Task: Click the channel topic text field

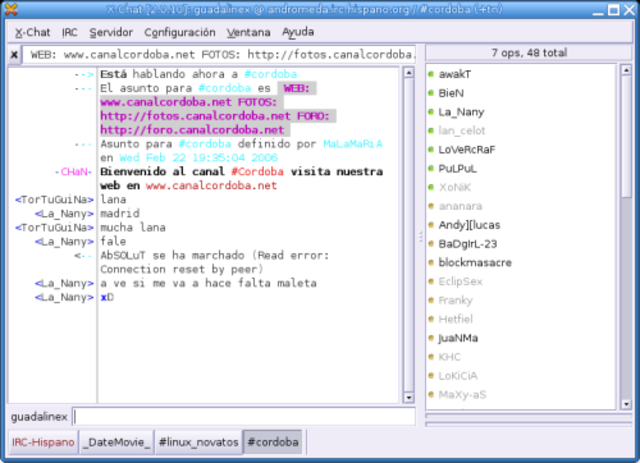Action: coord(219,54)
